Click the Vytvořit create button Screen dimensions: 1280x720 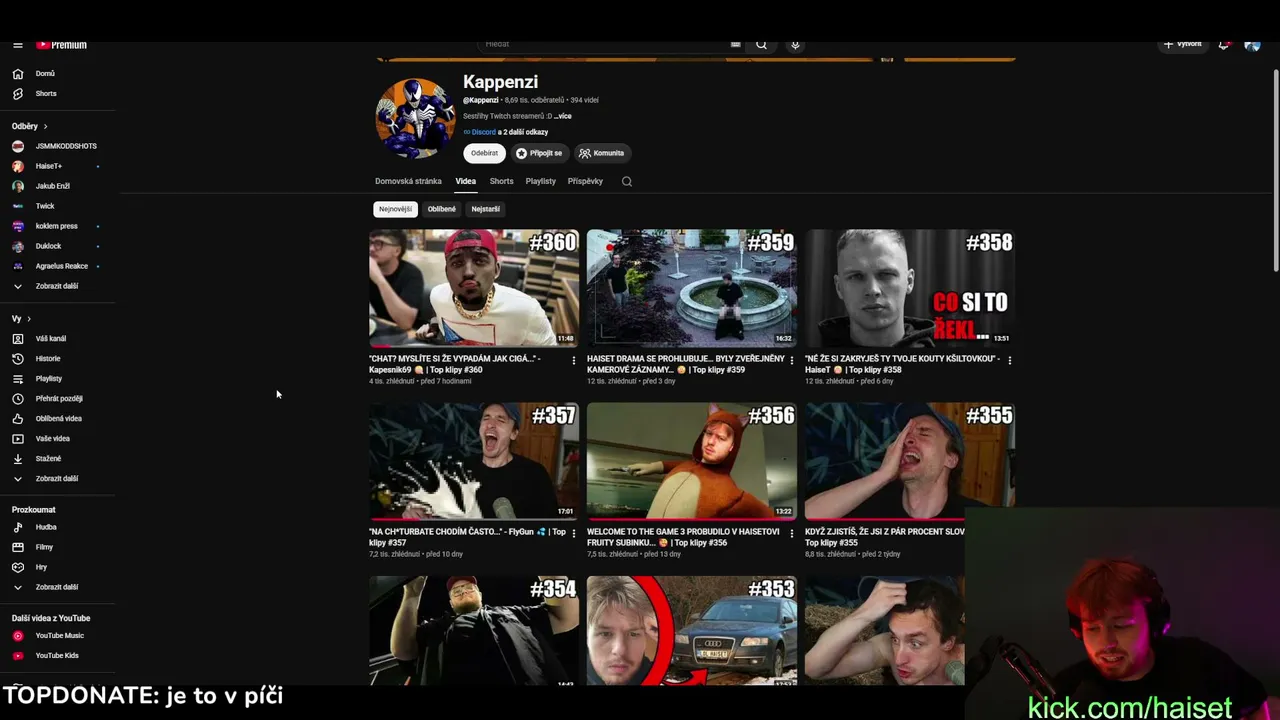point(1182,45)
